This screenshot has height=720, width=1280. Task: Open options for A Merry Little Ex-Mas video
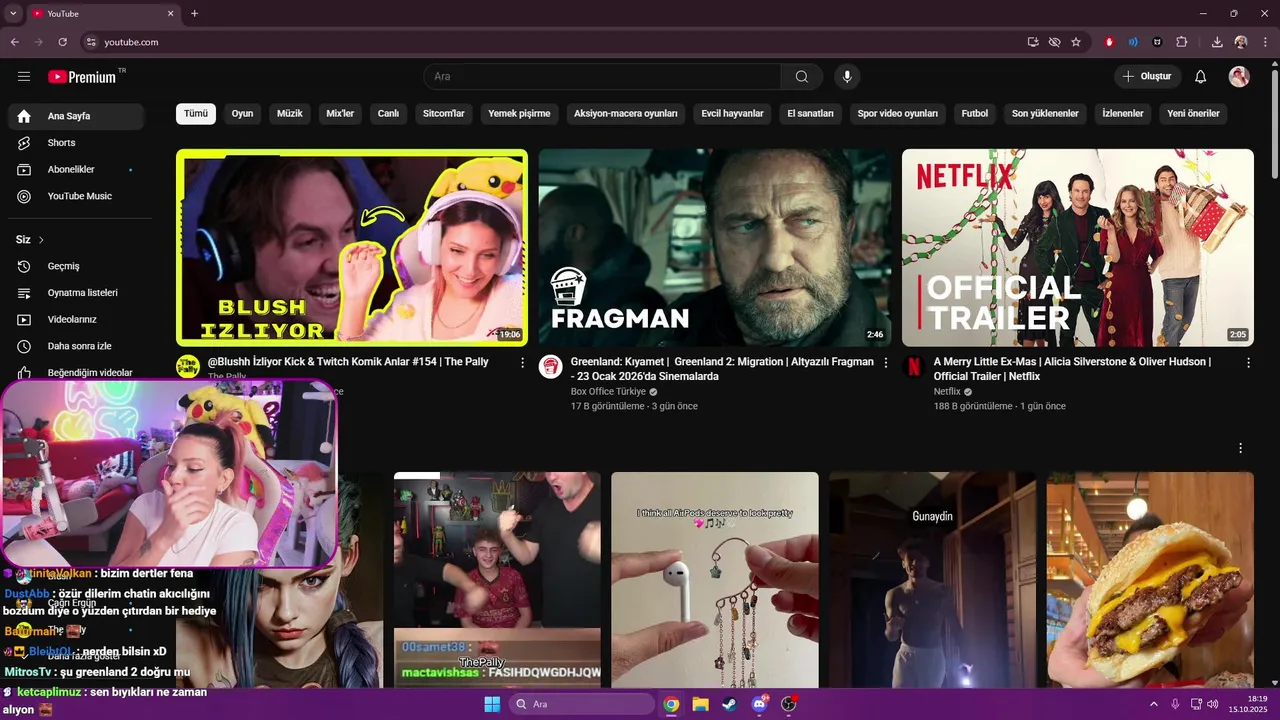pyautogui.click(x=1248, y=363)
